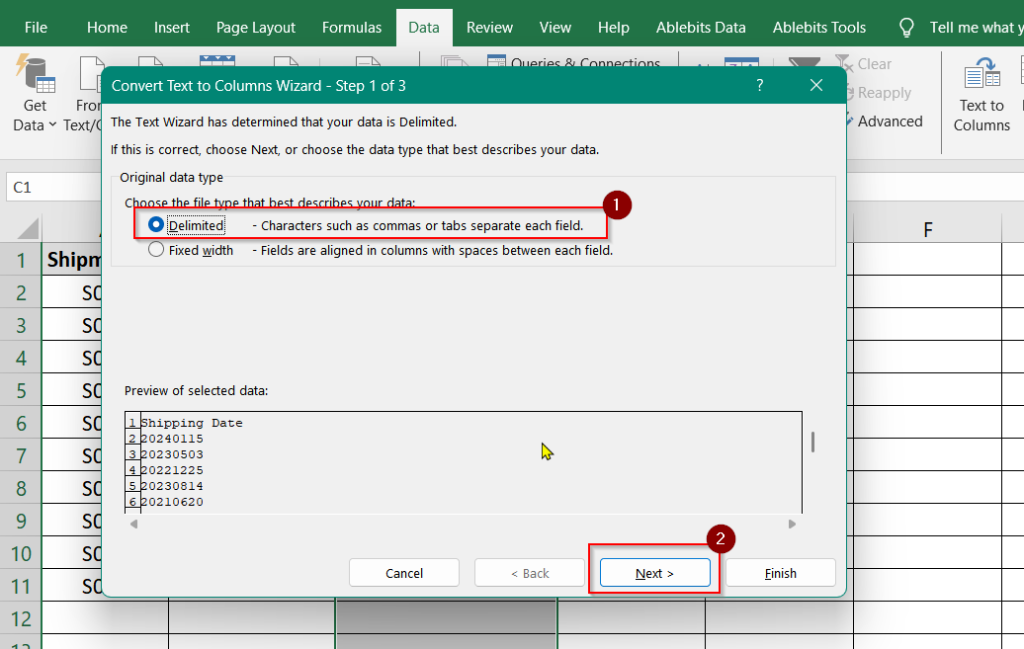Cancel the Text to Columns wizard
The height and width of the screenshot is (649, 1024).
pos(404,572)
